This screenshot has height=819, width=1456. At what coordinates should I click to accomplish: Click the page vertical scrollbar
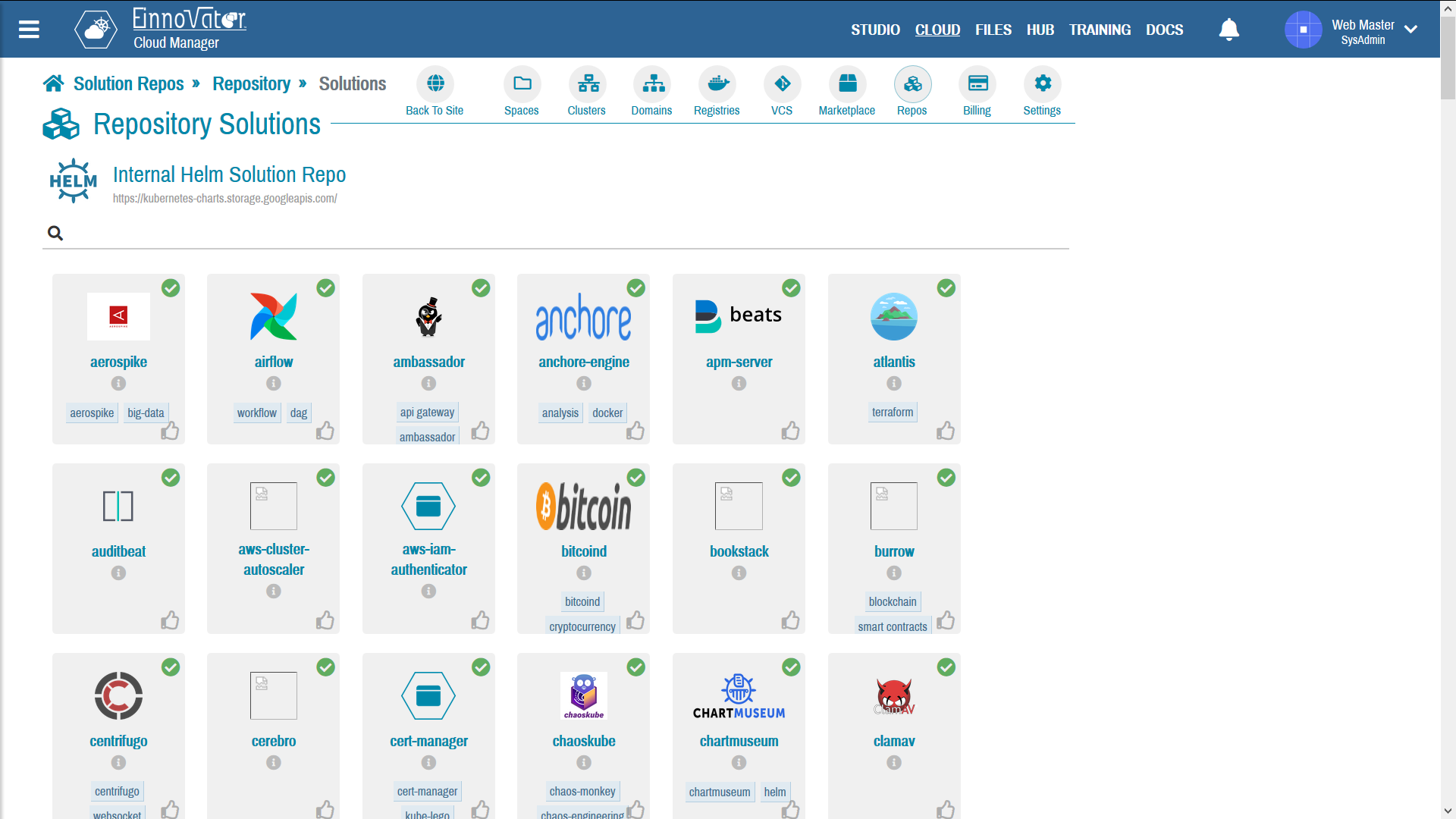[x=1448, y=58]
